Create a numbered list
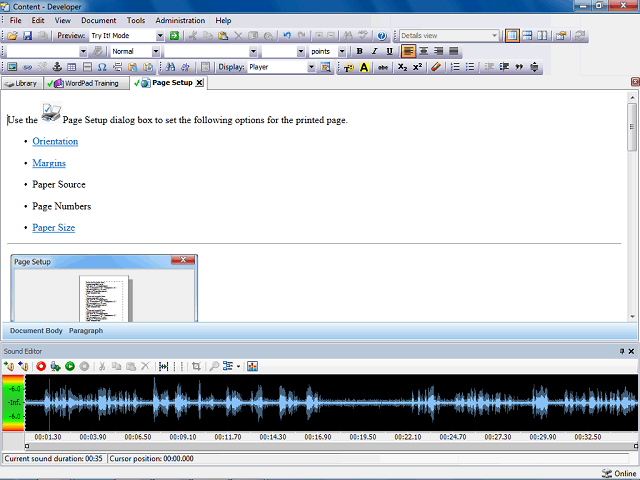The image size is (640, 480). click(x=455, y=67)
